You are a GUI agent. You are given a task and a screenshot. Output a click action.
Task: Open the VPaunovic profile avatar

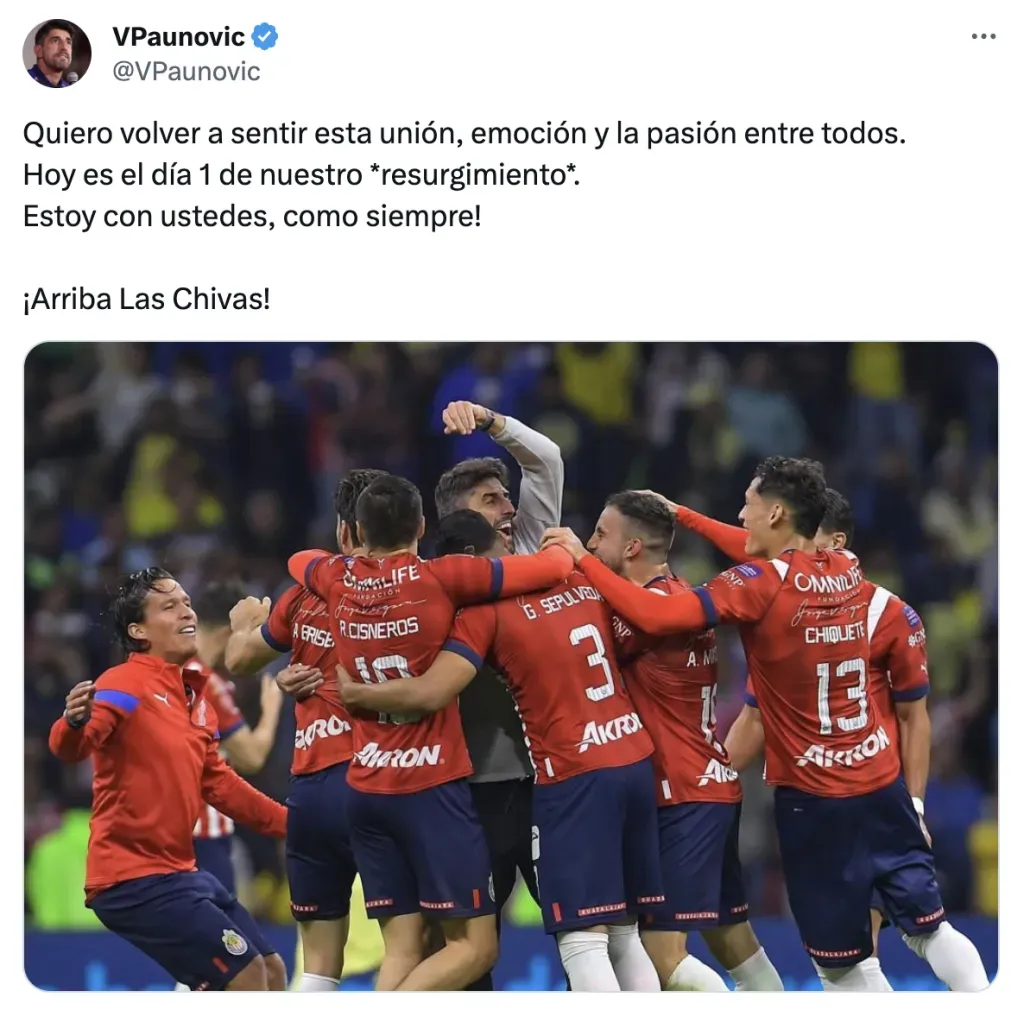coord(57,53)
